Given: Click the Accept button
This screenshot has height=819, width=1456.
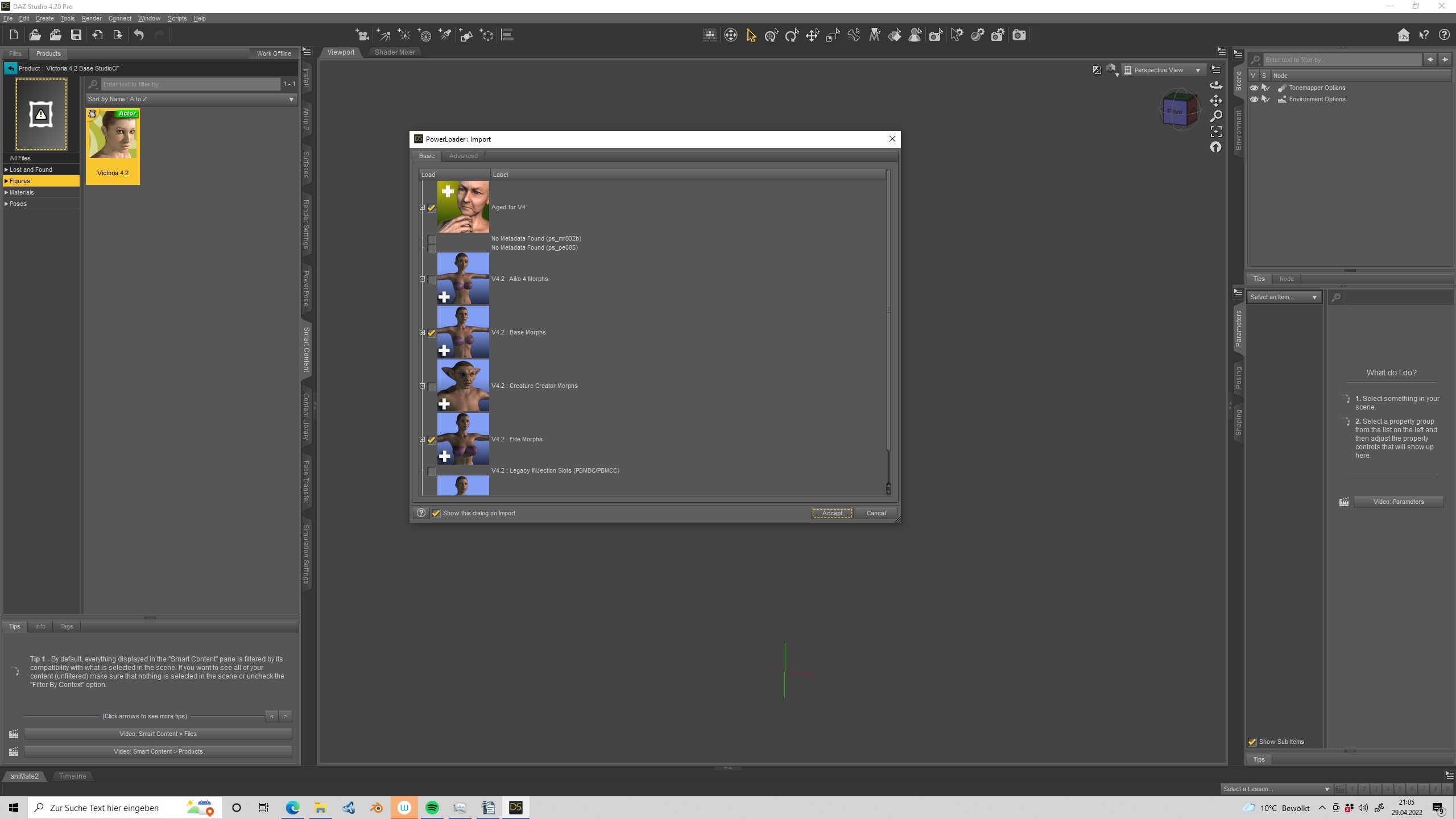Looking at the screenshot, I should (x=832, y=513).
